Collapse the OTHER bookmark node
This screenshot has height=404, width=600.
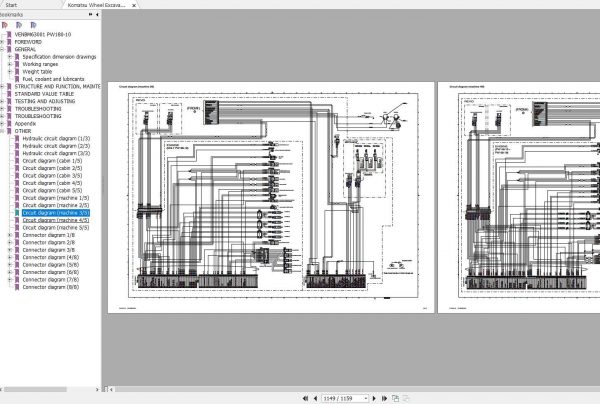tap(2, 131)
